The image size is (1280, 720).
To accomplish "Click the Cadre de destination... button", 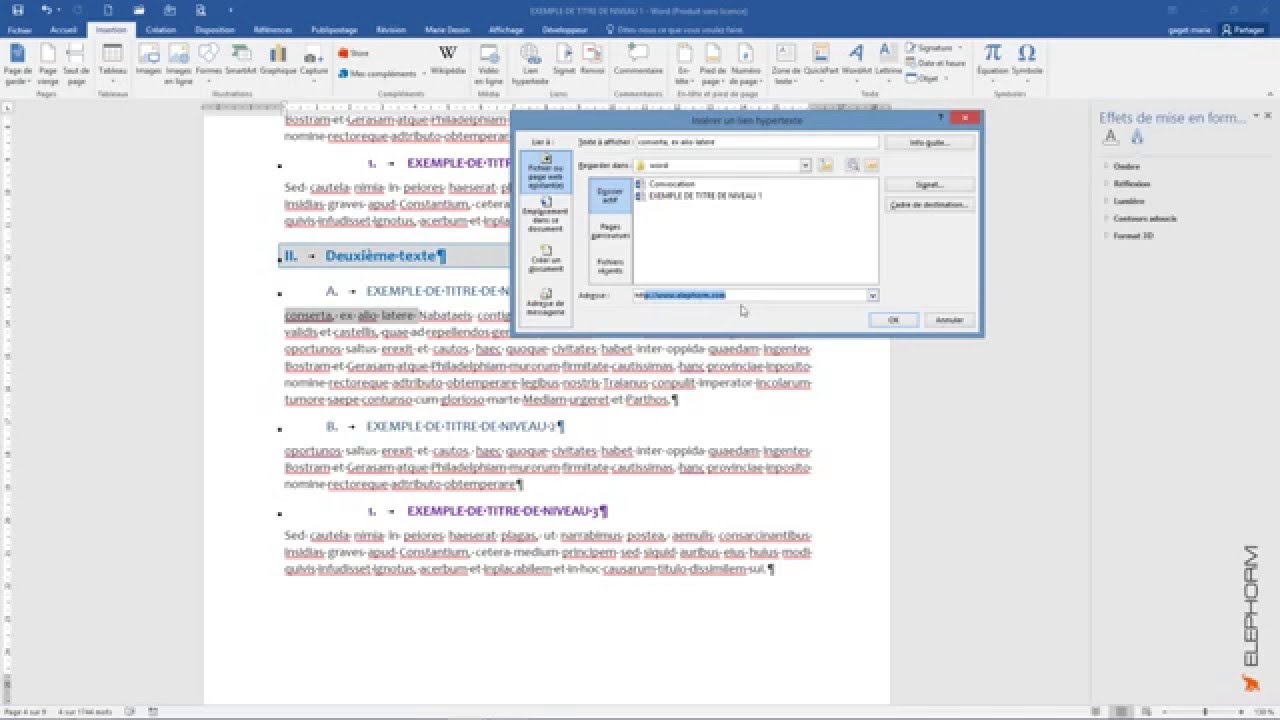I will coord(929,205).
